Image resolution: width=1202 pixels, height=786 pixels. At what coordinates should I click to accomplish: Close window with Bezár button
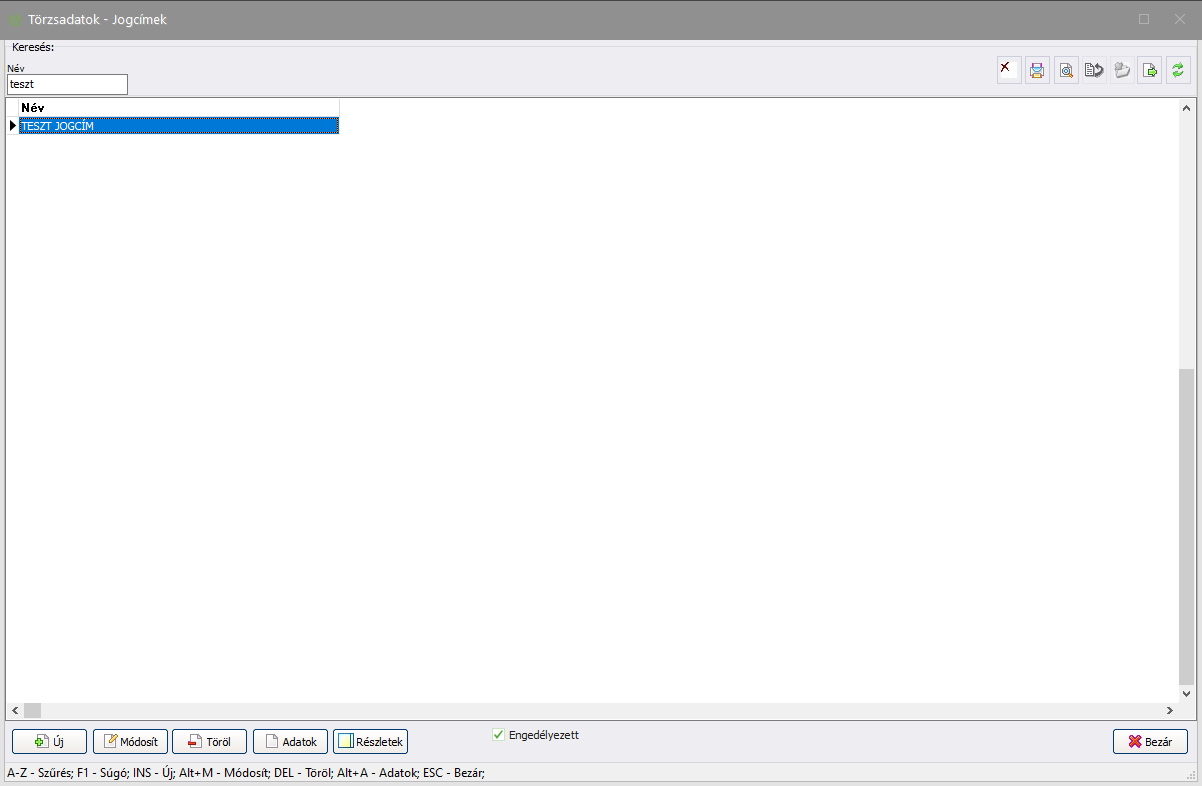1150,742
